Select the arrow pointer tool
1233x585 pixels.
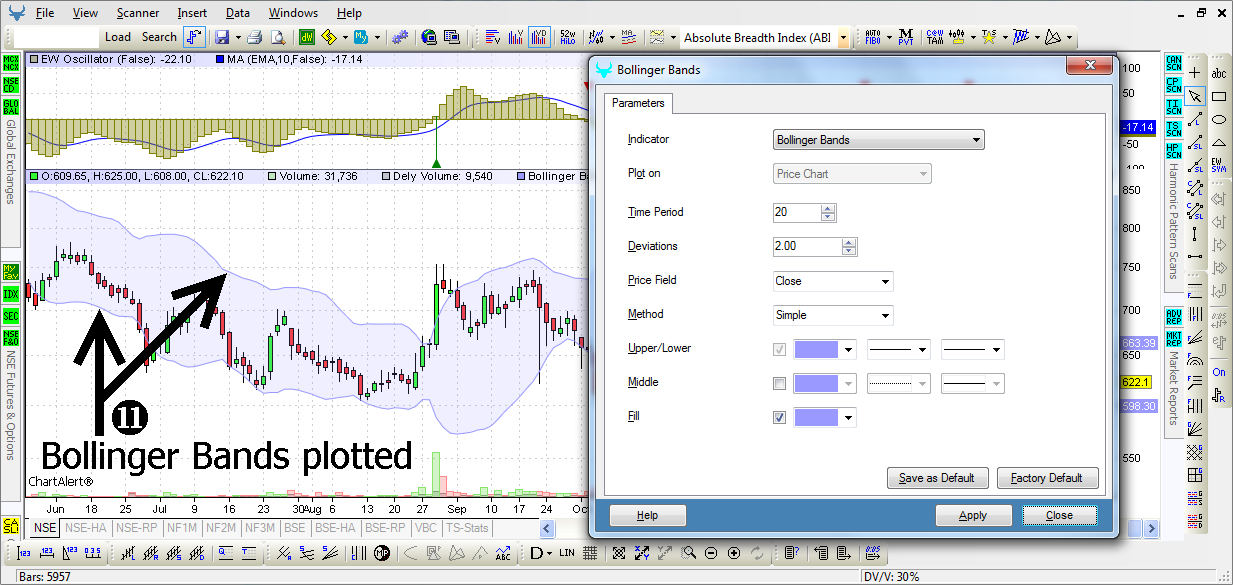pyautogui.click(x=1194, y=96)
